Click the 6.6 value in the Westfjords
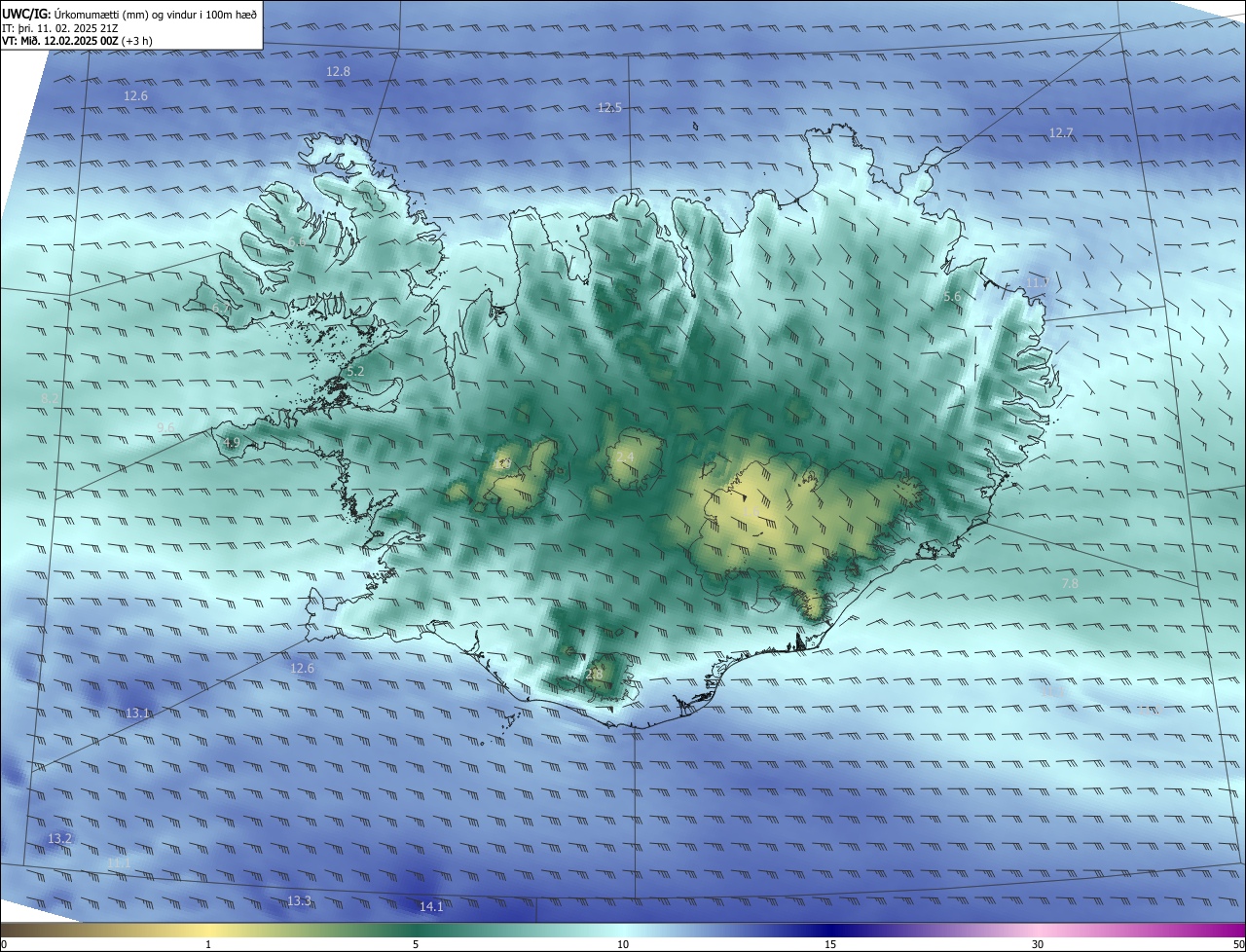Viewport: 1246px width, 952px height. (296, 241)
